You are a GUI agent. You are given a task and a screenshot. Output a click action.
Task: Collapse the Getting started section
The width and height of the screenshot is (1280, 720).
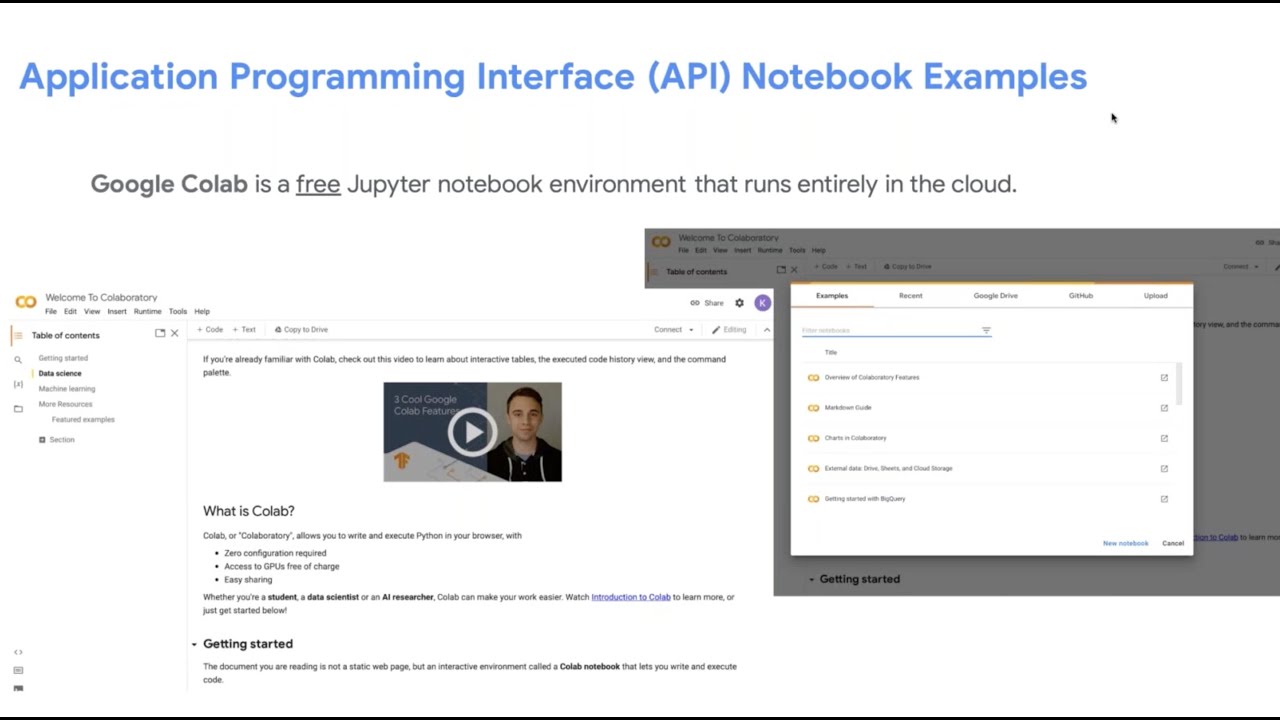coord(194,644)
